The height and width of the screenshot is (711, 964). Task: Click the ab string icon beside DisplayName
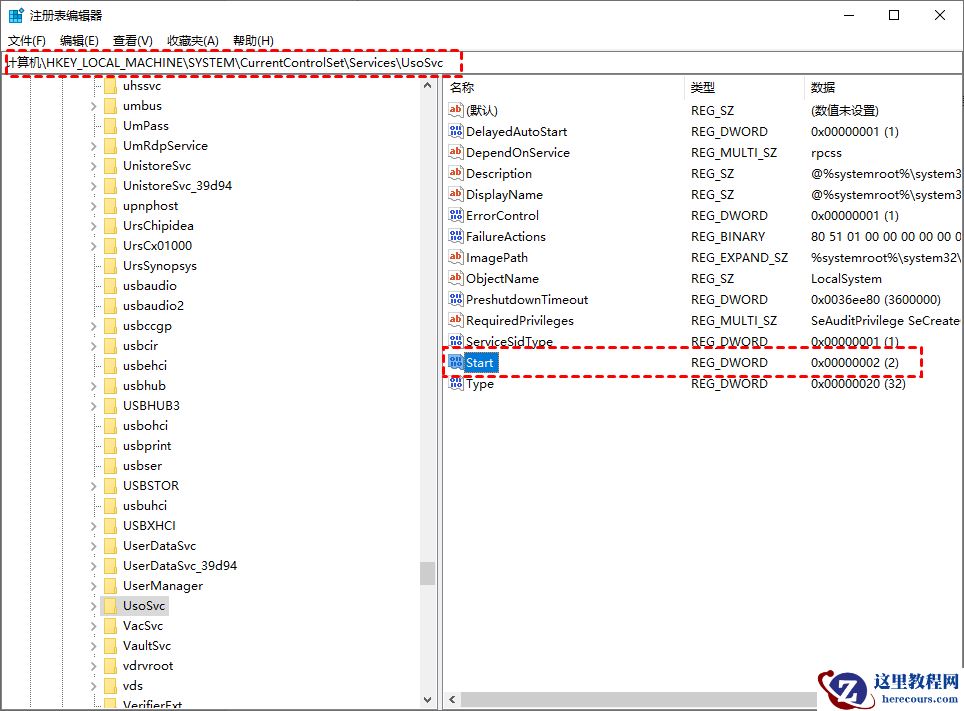coord(455,194)
